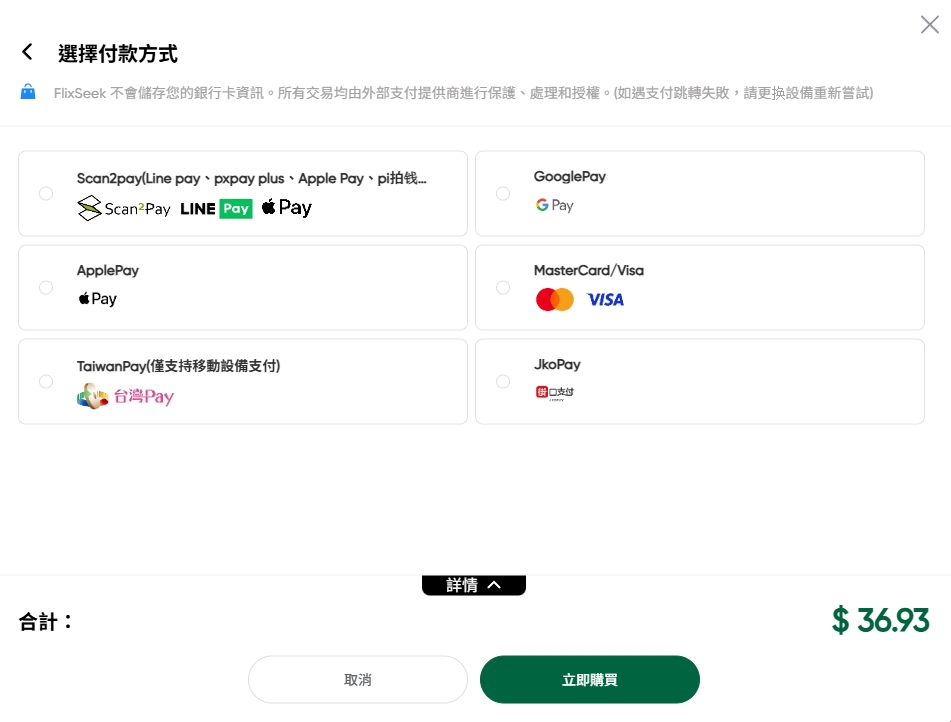
Task: Expand the 詳情 details panel
Action: pyautogui.click(x=474, y=585)
